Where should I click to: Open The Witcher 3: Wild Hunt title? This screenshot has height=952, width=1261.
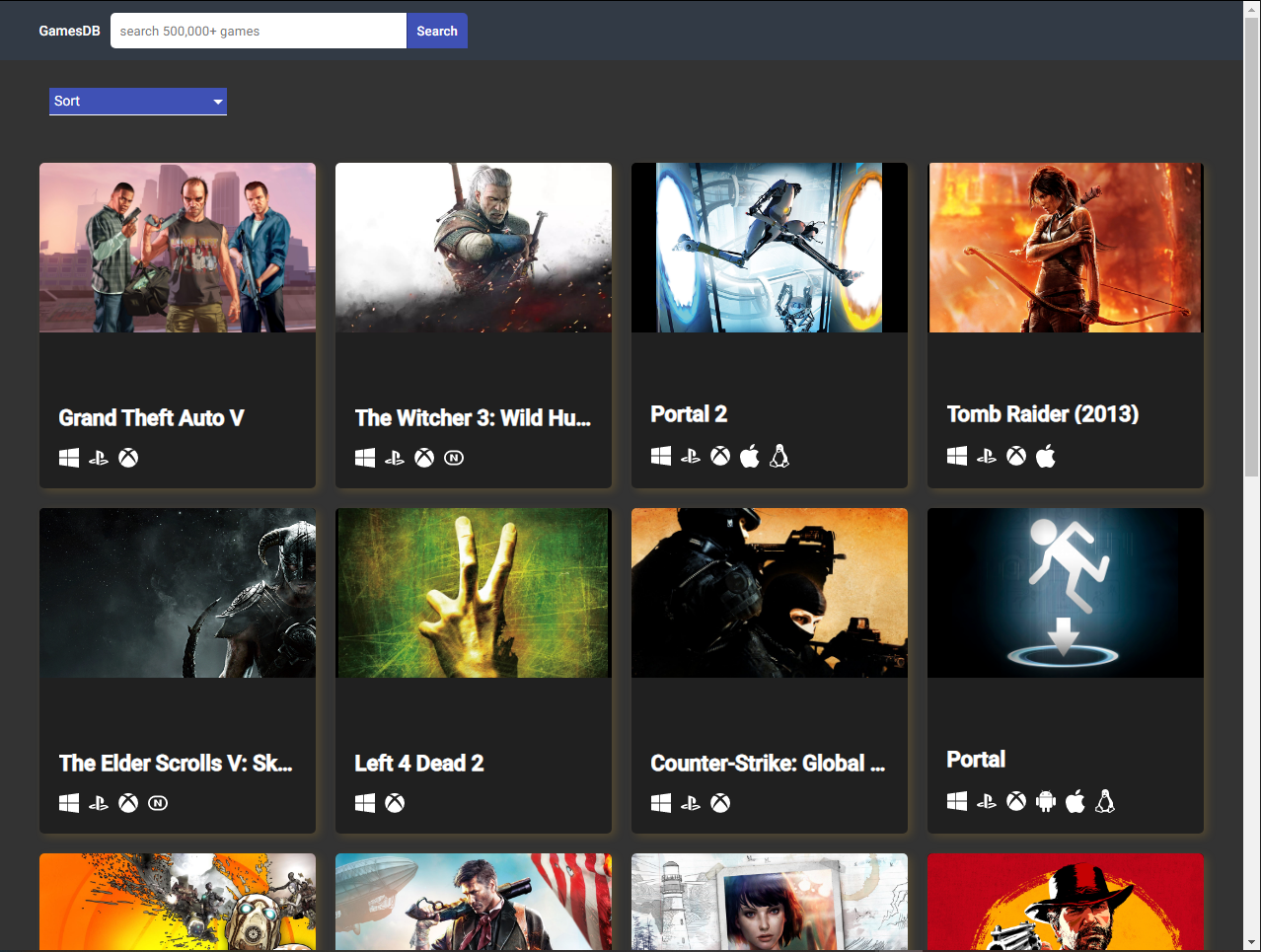pos(473,418)
